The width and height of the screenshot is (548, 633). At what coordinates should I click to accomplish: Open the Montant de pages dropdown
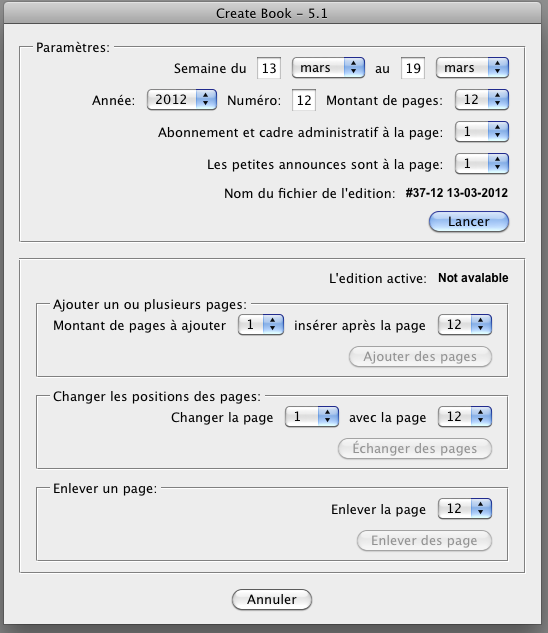click(x=482, y=100)
